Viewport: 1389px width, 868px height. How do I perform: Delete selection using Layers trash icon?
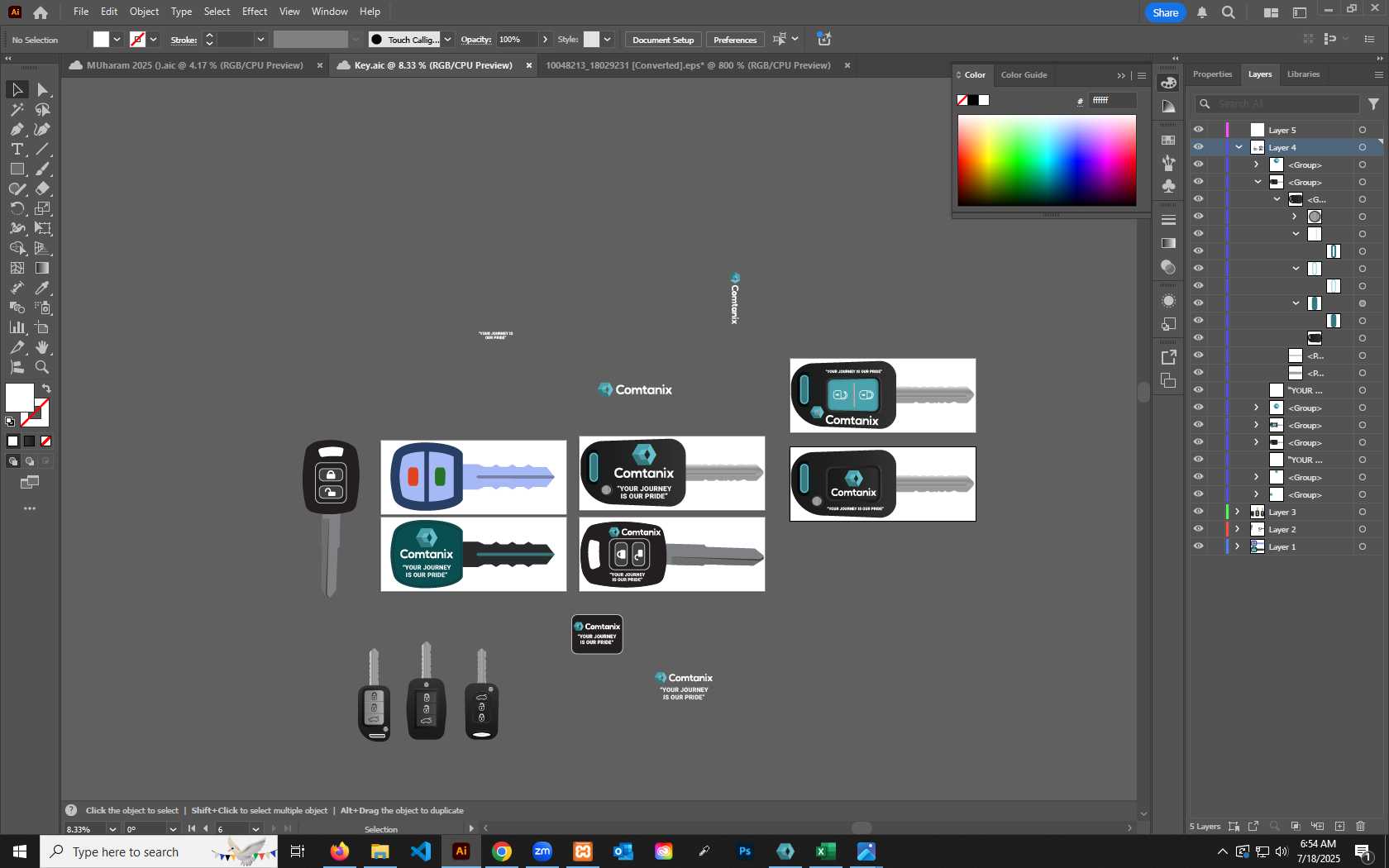pyautogui.click(x=1361, y=826)
